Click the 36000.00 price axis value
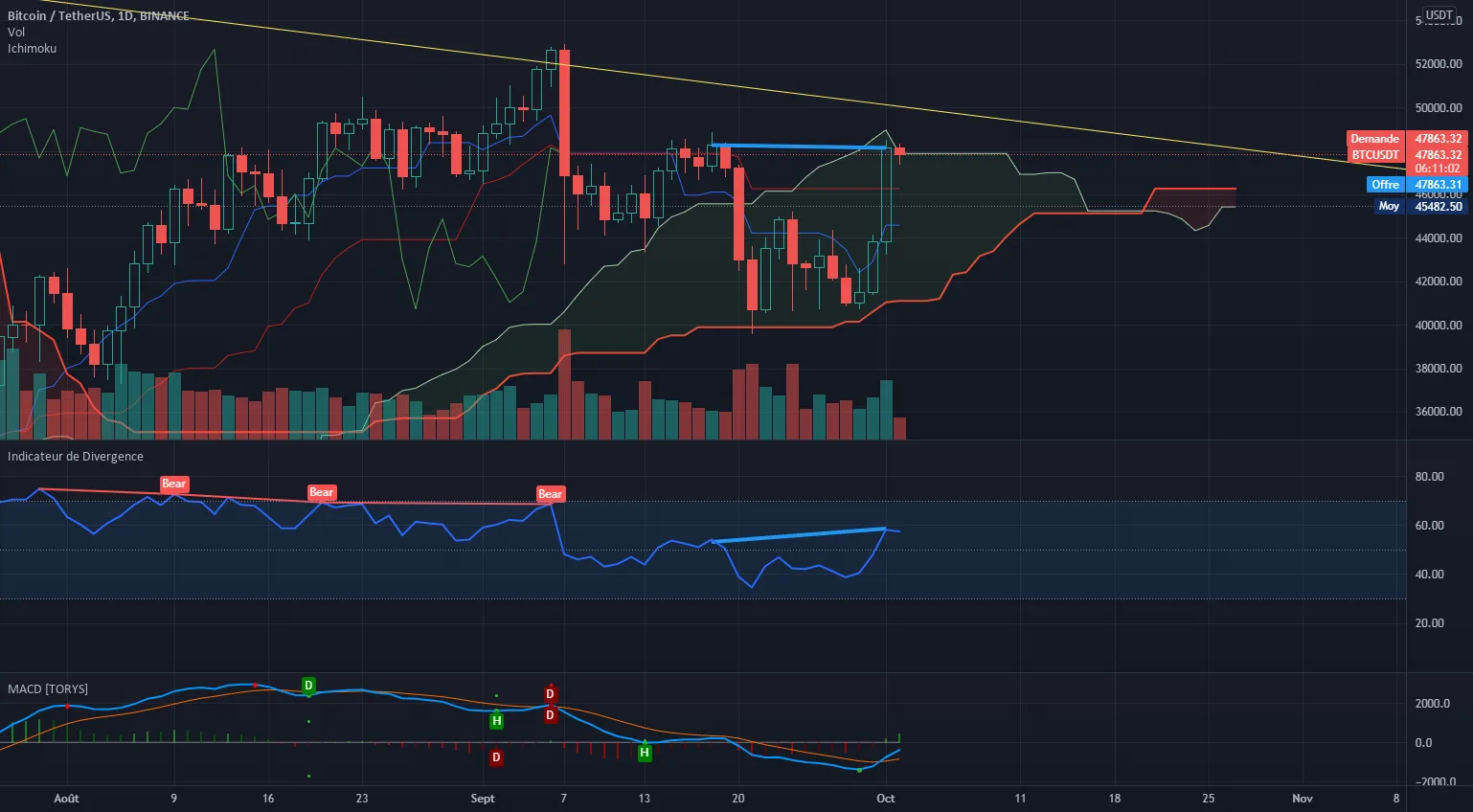Viewport: 1473px width, 812px height. point(1439,412)
